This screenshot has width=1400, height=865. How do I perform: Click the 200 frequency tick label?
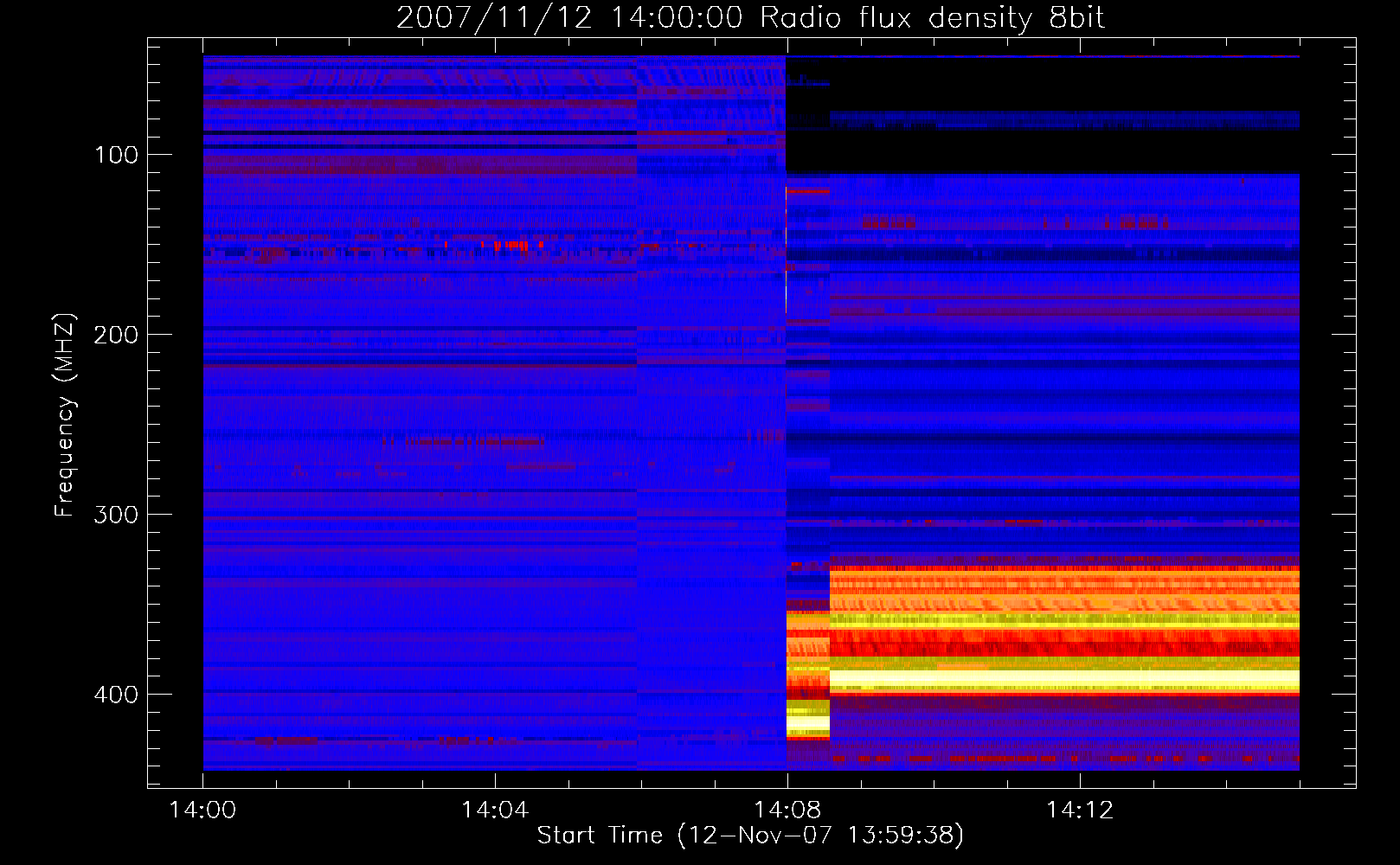click(x=117, y=335)
